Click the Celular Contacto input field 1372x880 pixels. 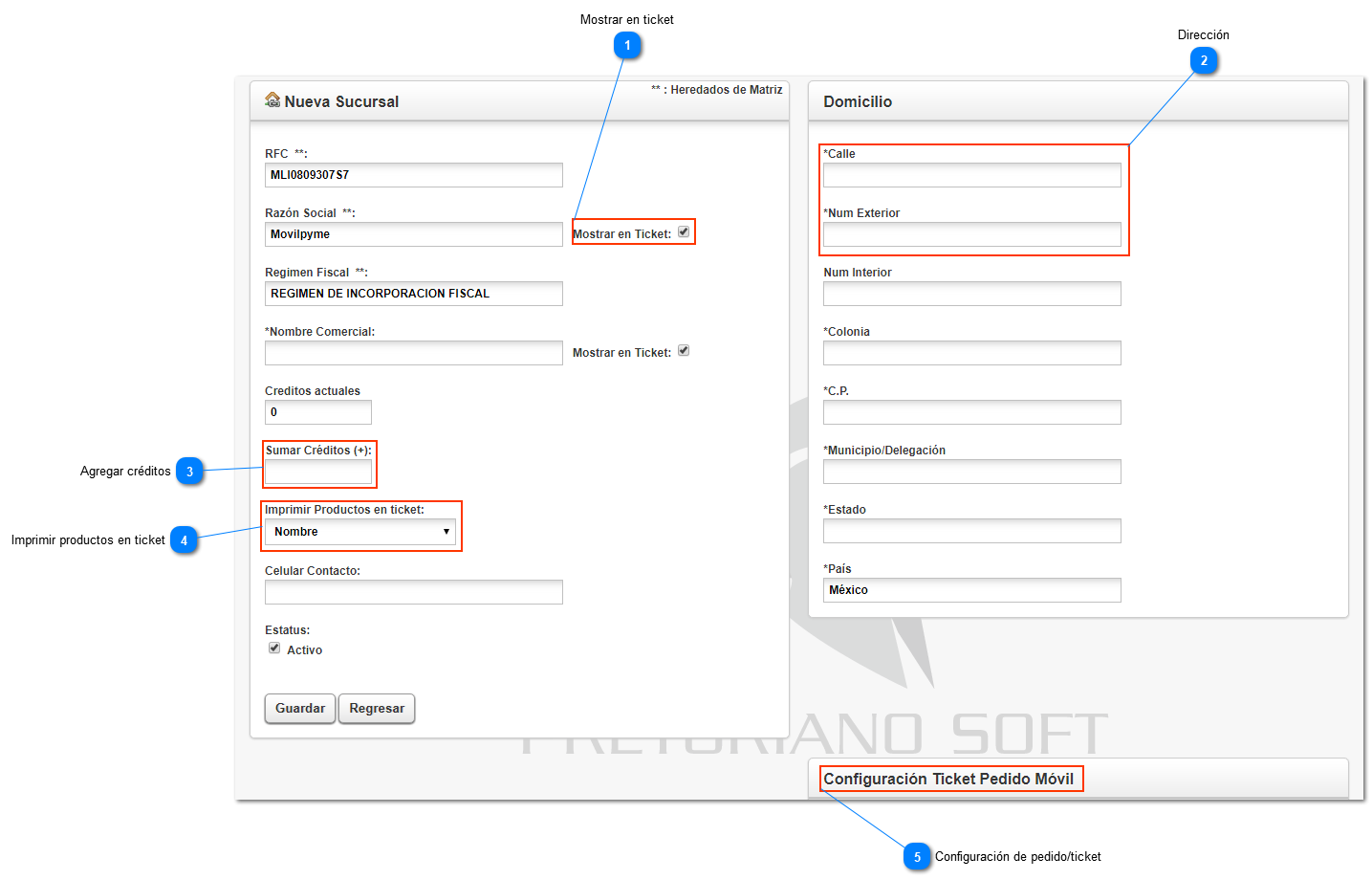(414, 592)
